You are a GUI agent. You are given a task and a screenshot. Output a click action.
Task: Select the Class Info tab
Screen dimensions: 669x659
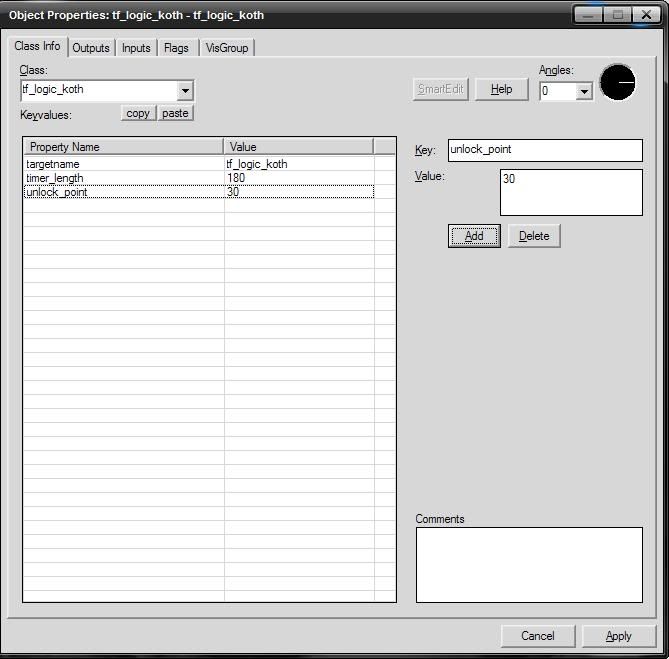pyautogui.click(x=38, y=47)
